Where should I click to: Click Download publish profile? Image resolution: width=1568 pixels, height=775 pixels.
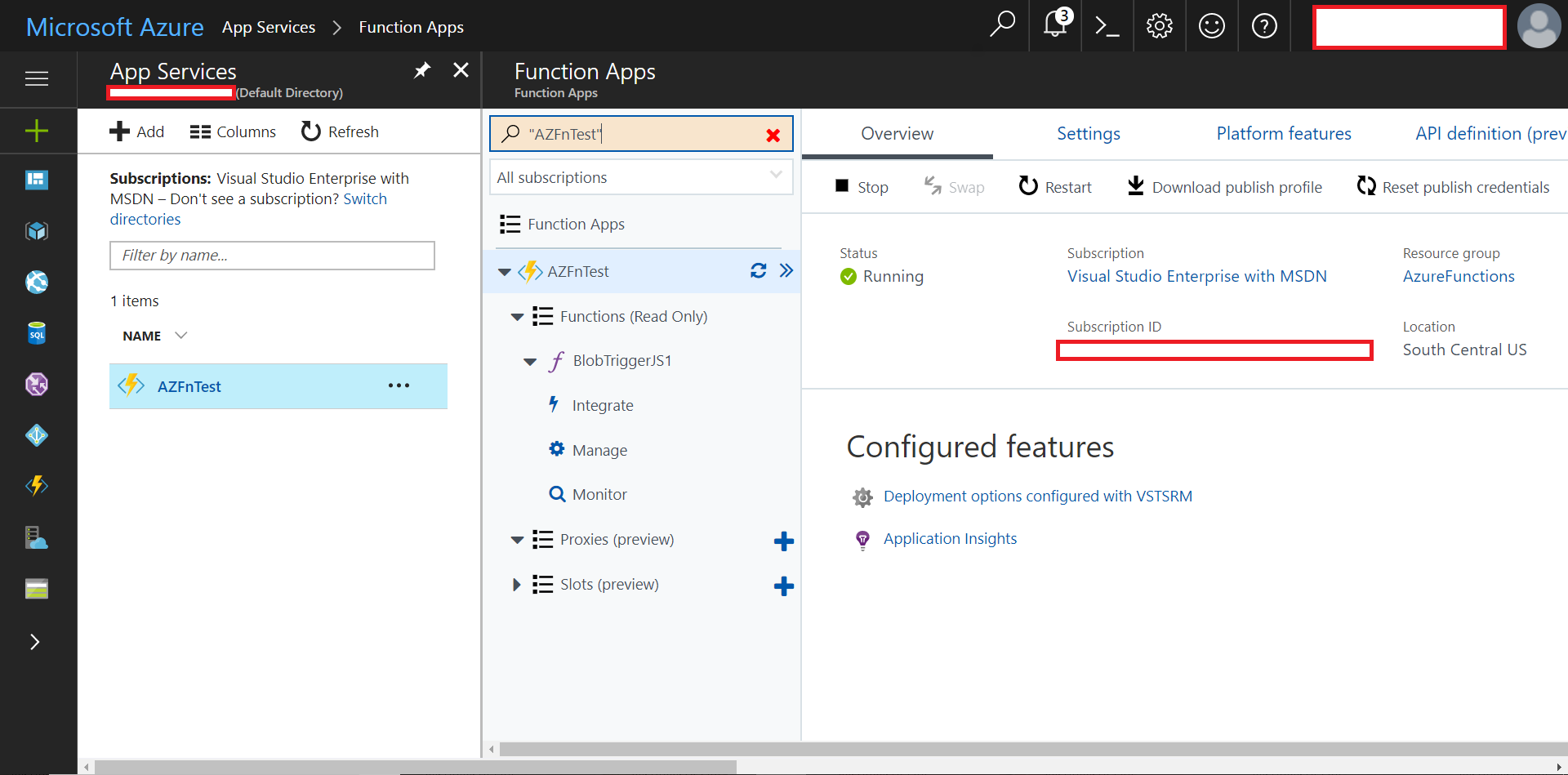(x=1224, y=187)
